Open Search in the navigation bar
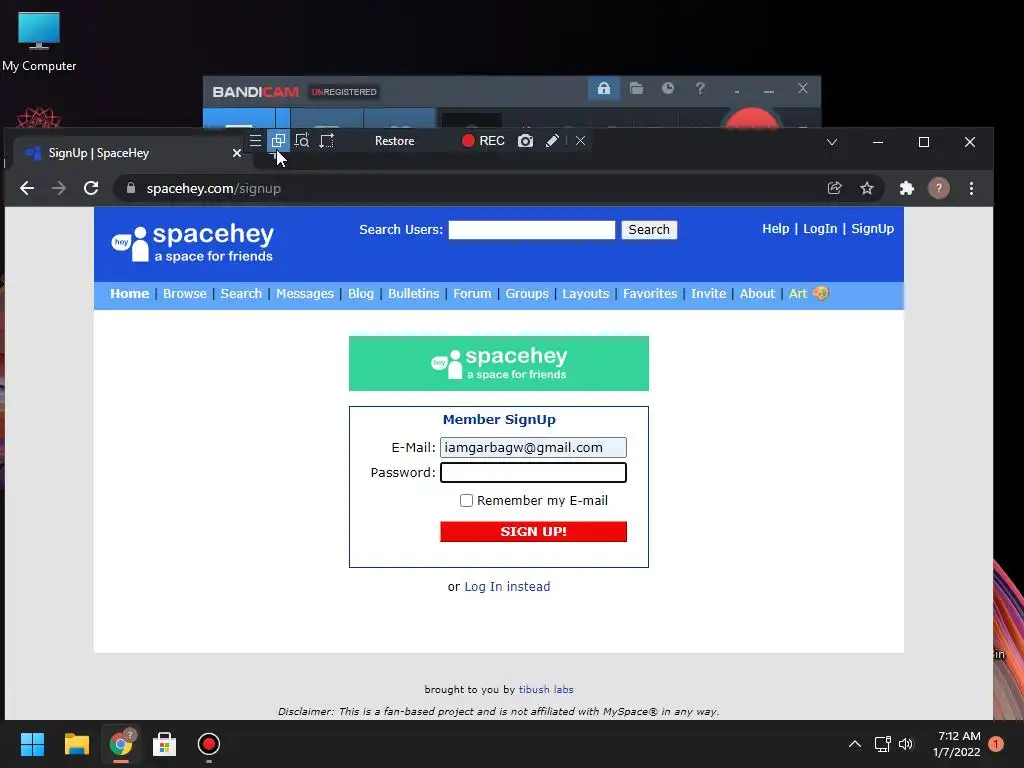The image size is (1024, 768). click(x=241, y=294)
